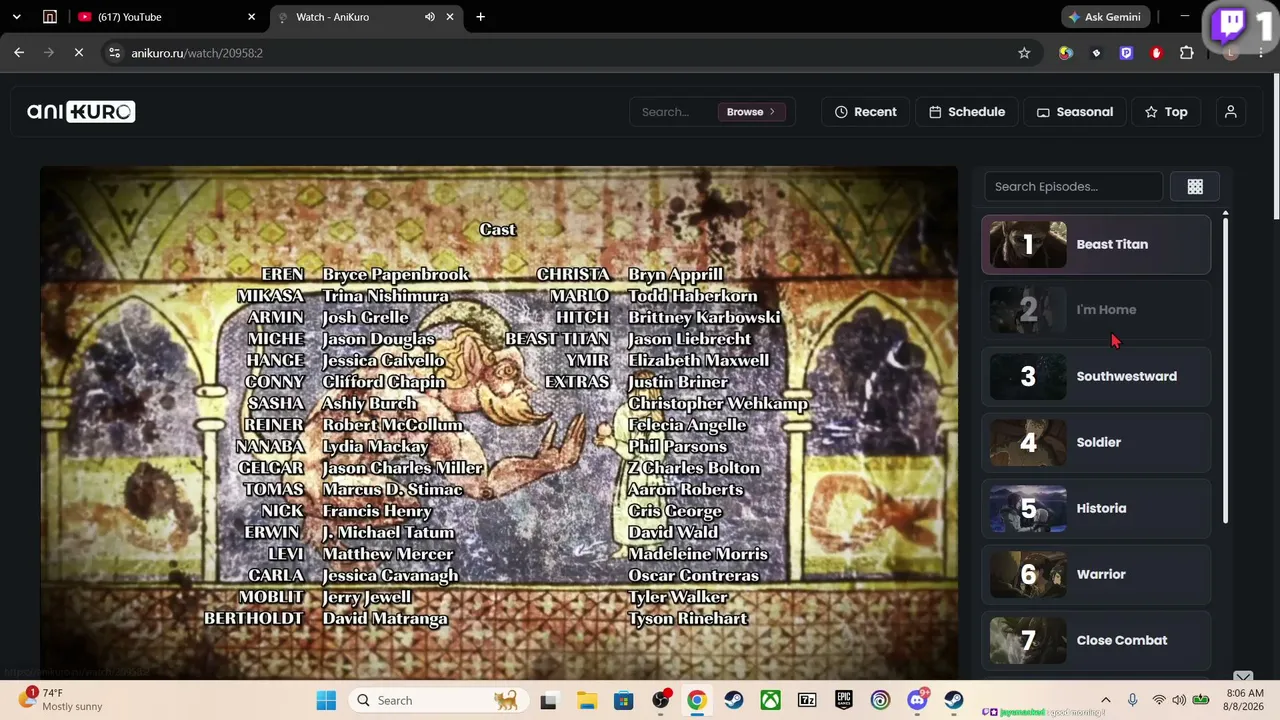Mute the Watch - AniKuro tab audio
The width and height of the screenshot is (1280, 720).
(x=430, y=17)
